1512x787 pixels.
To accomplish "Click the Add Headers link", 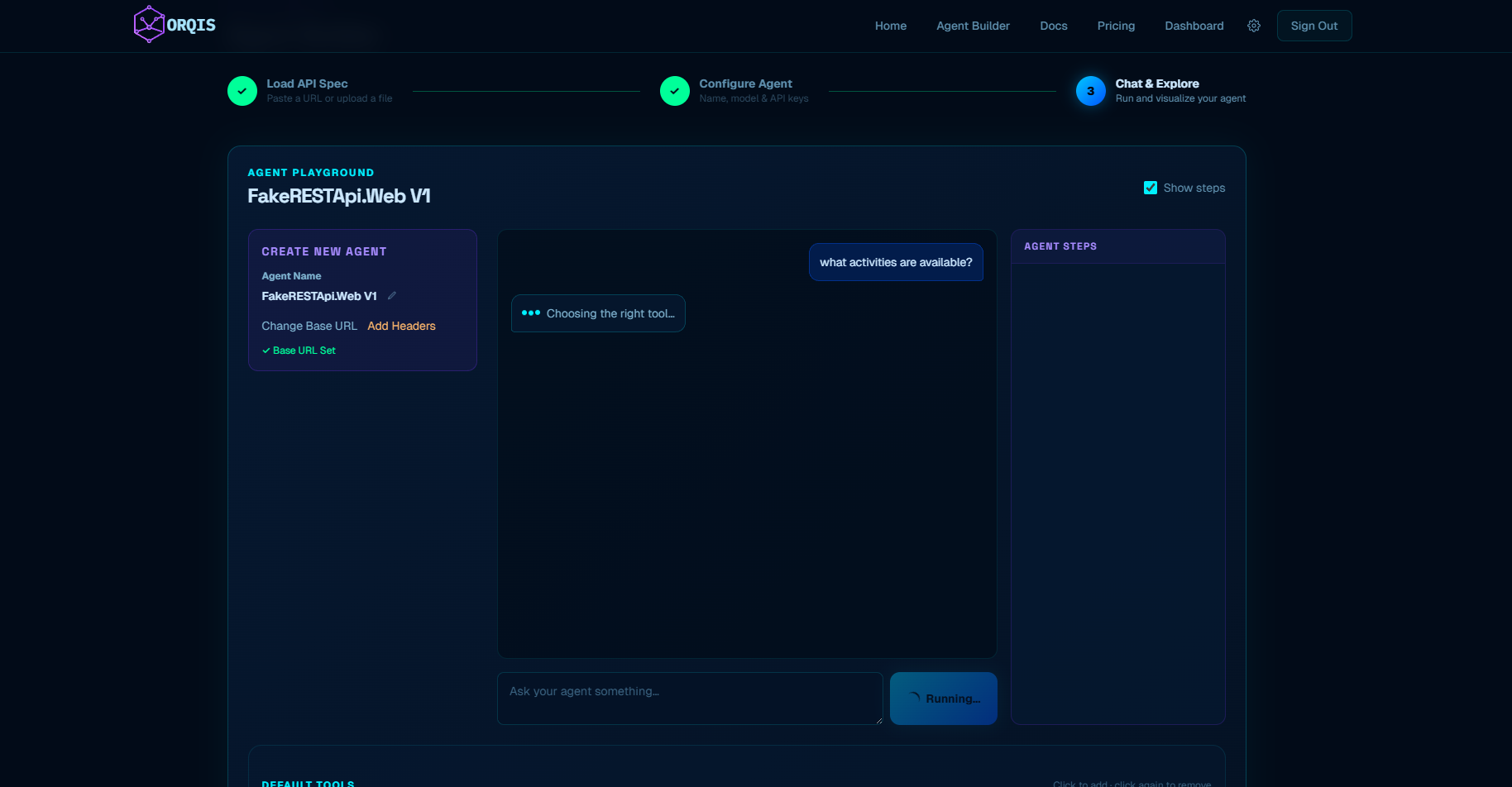I will point(401,326).
